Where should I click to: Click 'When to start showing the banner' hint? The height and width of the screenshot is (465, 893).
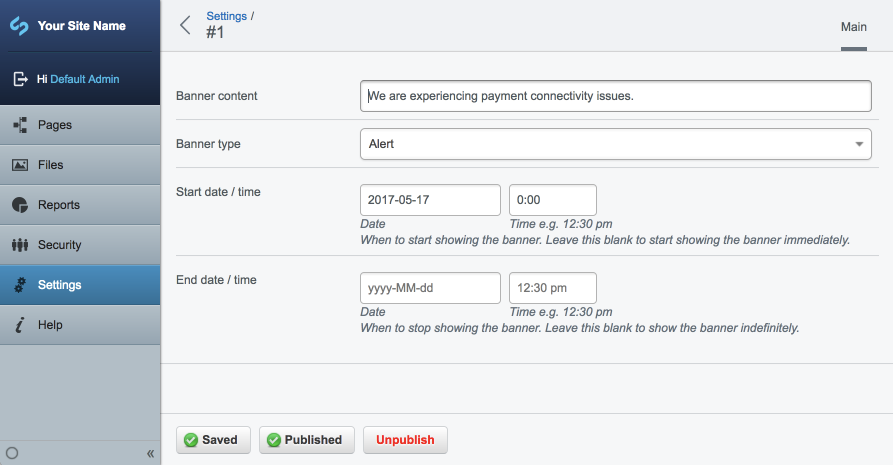tap(605, 240)
